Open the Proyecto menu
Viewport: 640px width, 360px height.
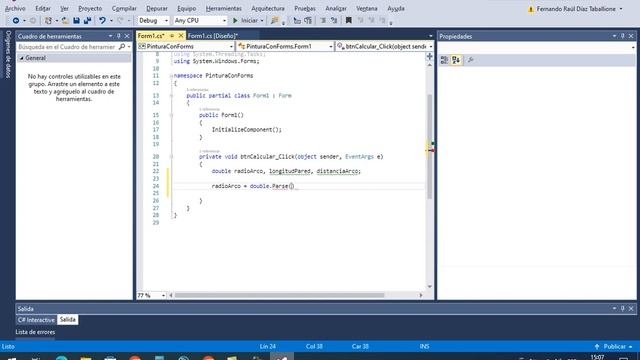click(90, 8)
